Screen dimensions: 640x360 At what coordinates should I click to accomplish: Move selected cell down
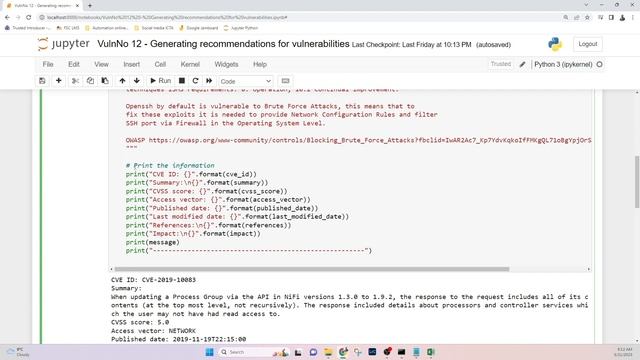(x=137, y=81)
